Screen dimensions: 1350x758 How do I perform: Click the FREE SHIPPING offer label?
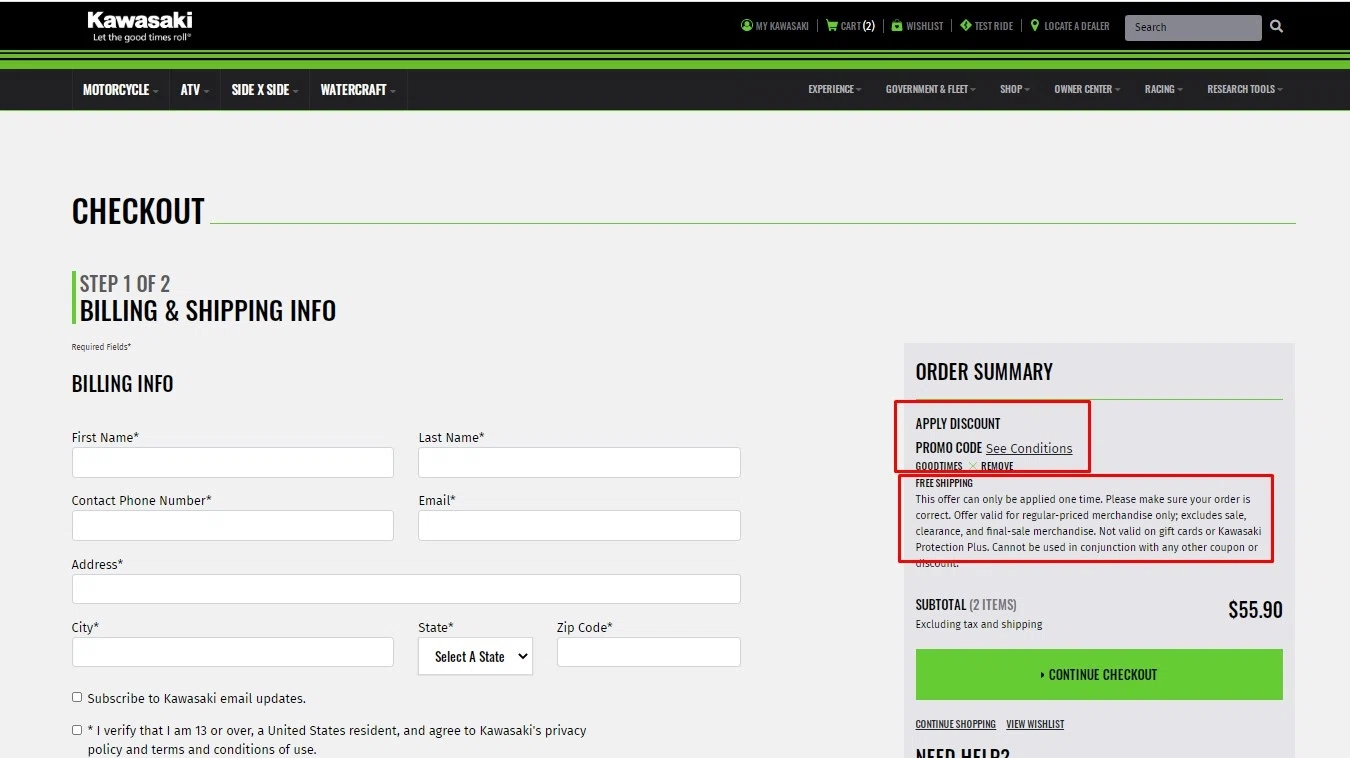[x=944, y=483]
